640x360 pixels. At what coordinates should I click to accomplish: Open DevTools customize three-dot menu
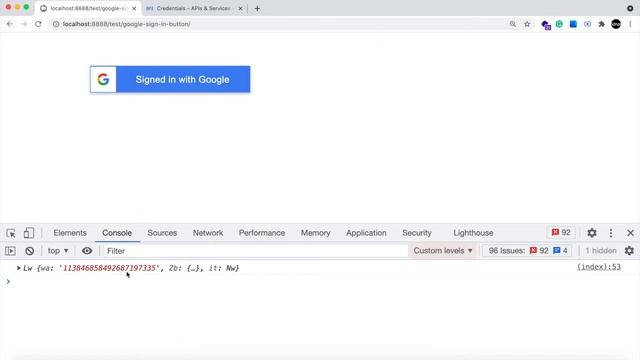point(611,233)
